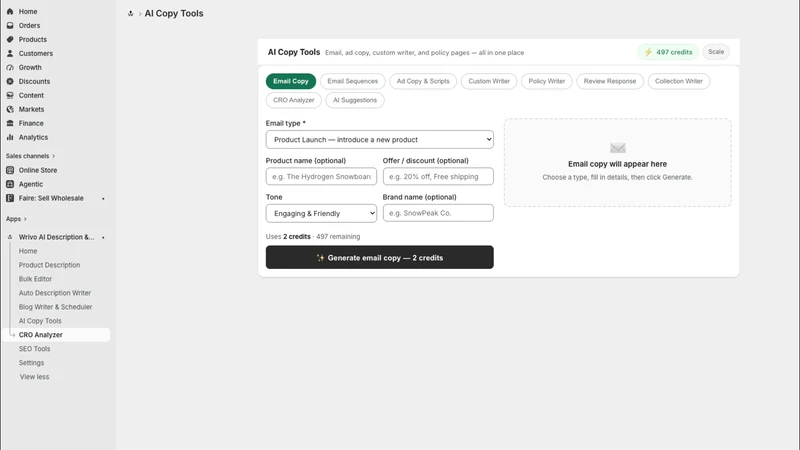Open Discounts in the sidebar
This screenshot has height=450, width=800.
click(34, 81)
